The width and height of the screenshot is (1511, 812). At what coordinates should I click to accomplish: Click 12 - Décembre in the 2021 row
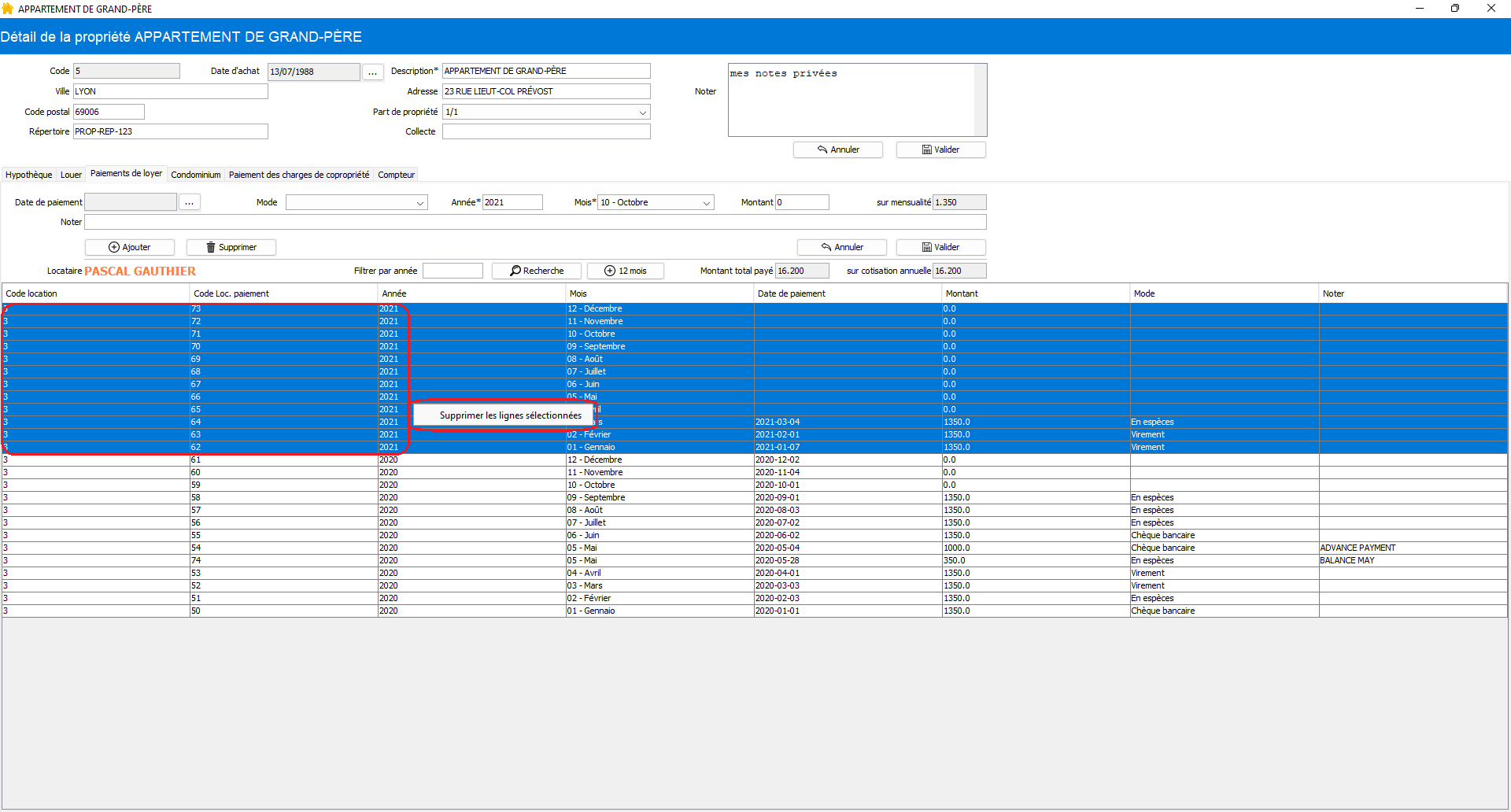pos(659,308)
